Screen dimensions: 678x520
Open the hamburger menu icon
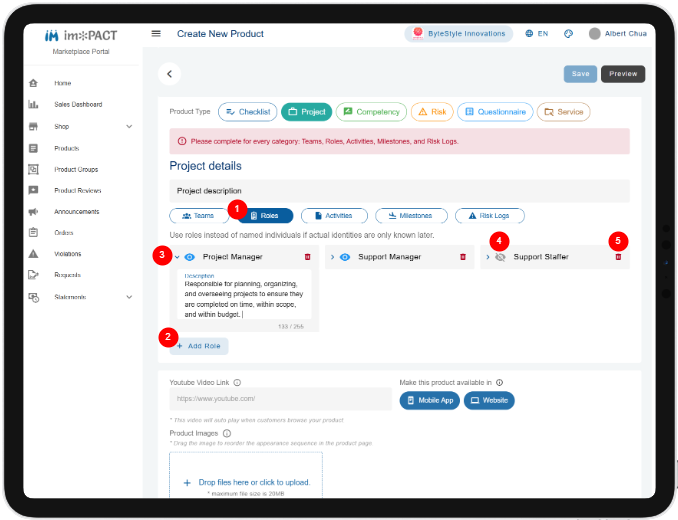tap(156, 33)
